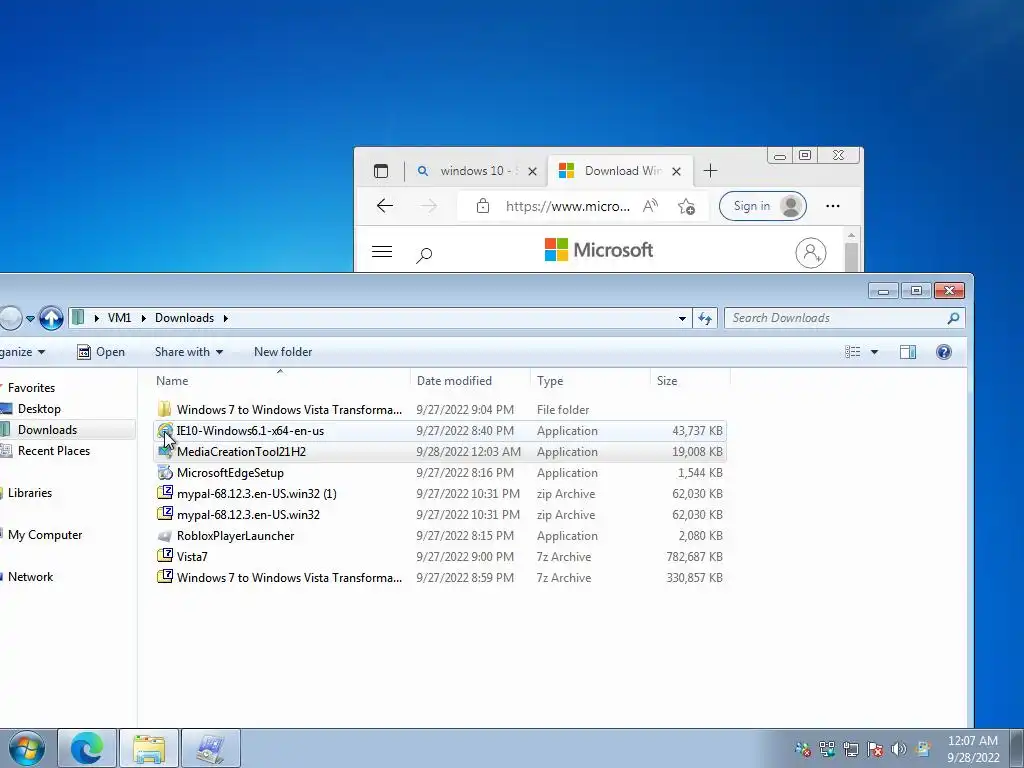Click Edge icon on taskbar

click(87, 748)
